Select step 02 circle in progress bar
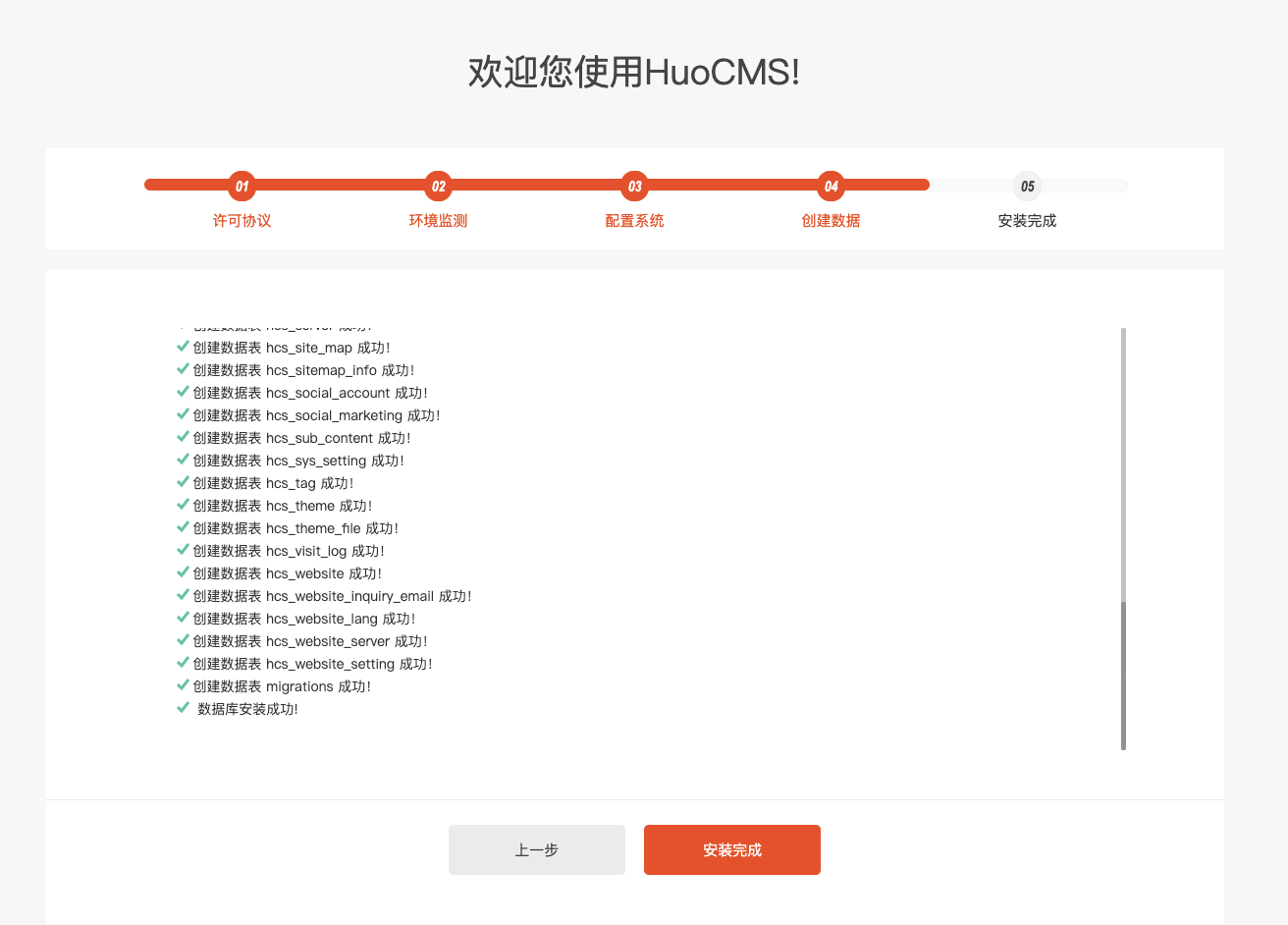This screenshot has width=1288, height=925. [439, 186]
